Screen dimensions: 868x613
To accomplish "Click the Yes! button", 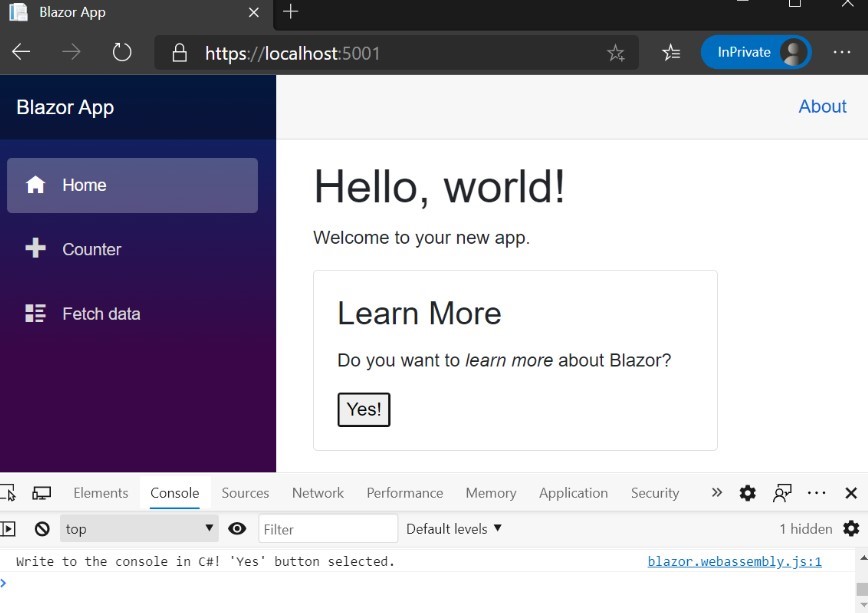I will (364, 410).
